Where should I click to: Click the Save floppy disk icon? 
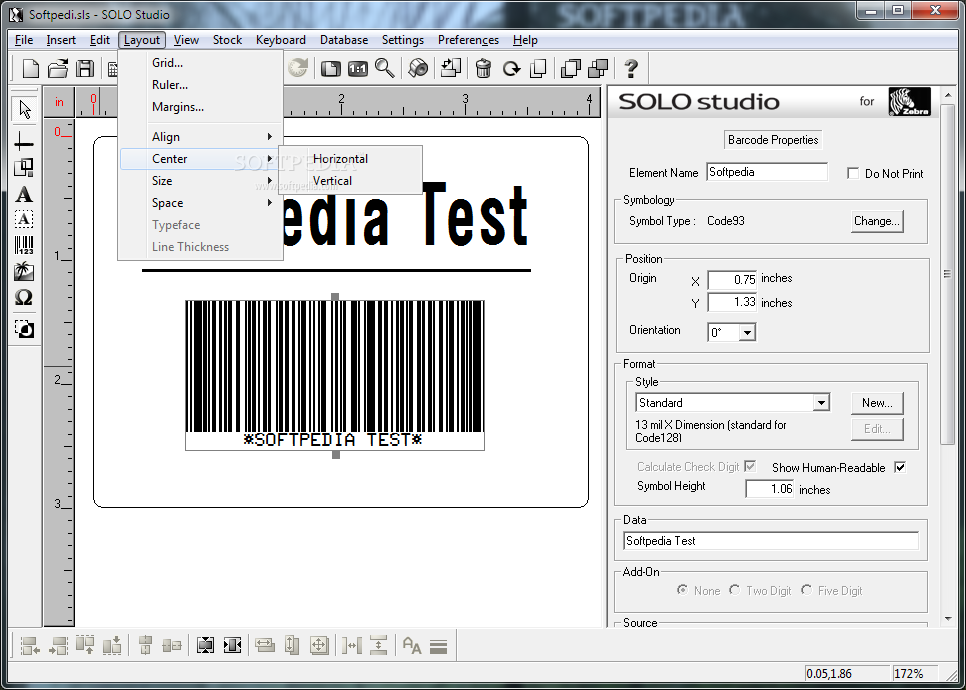(85, 68)
